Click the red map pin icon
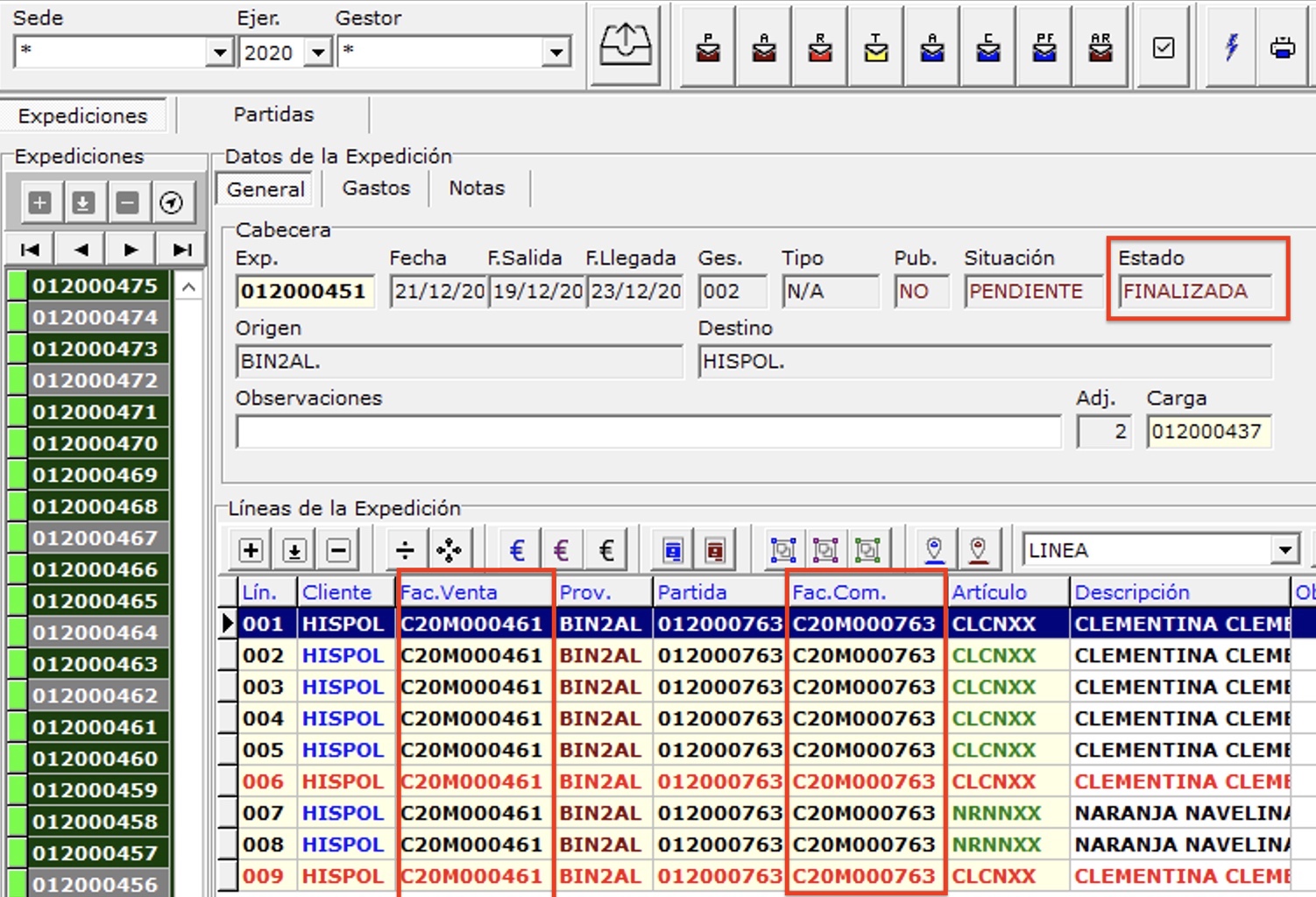 tap(978, 550)
